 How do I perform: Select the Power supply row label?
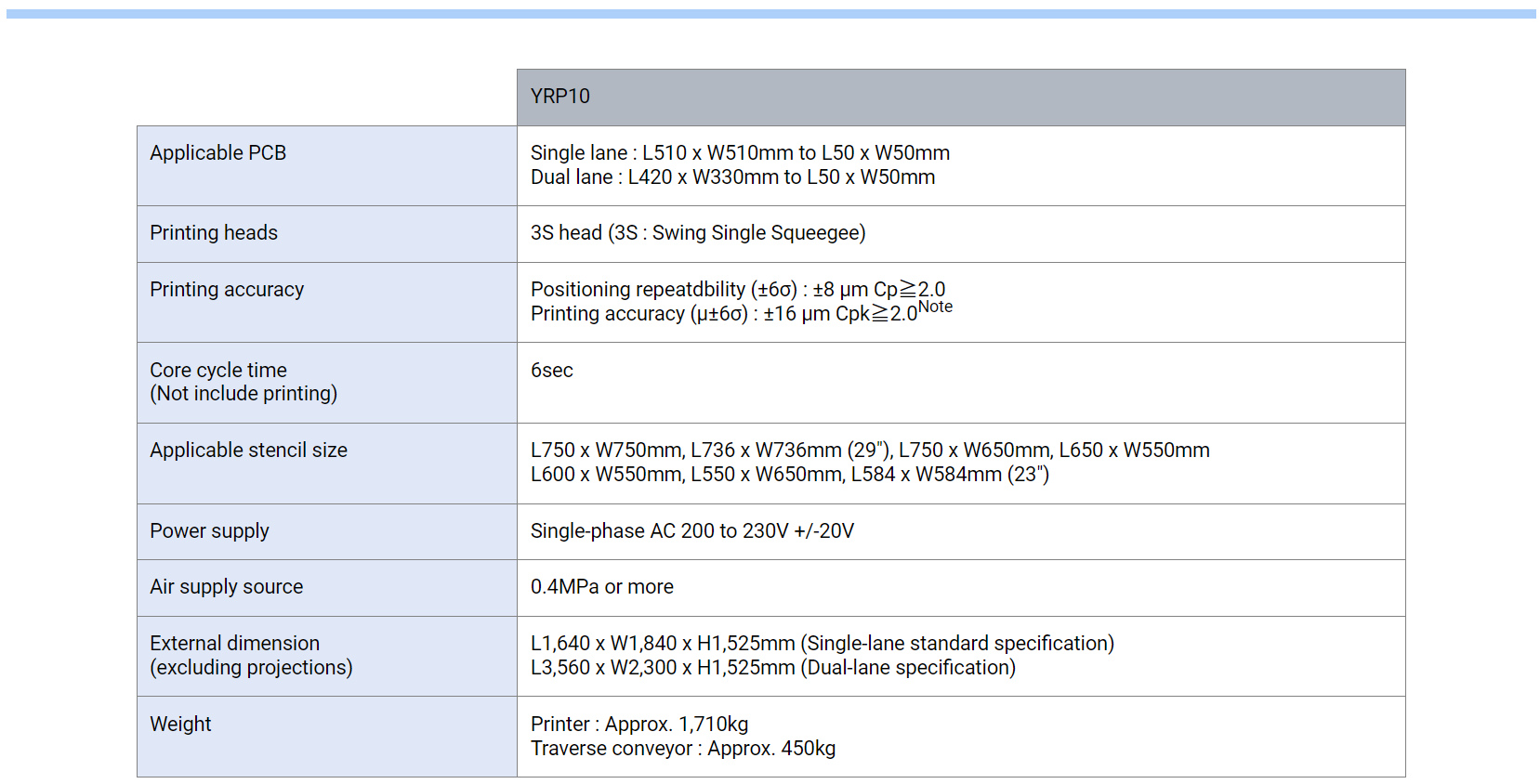(x=209, y=531)
